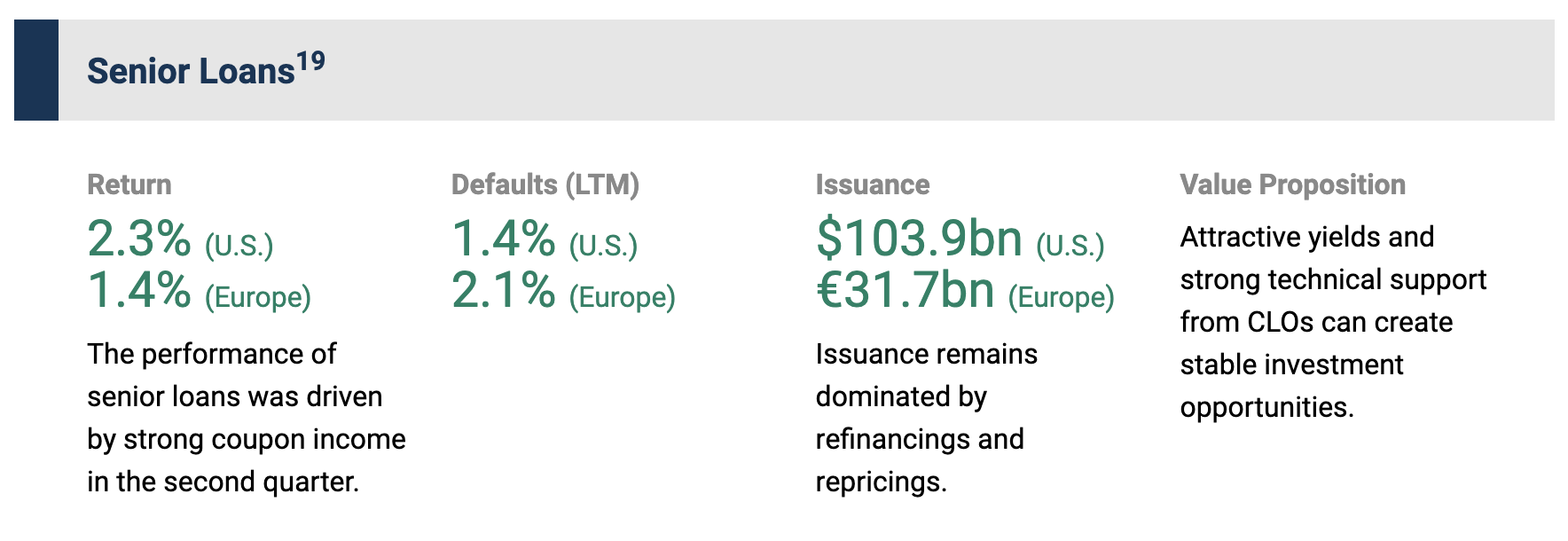
Task: Click the "Issuance" column label
Action: pyautogui.click(x=872, y=184)
